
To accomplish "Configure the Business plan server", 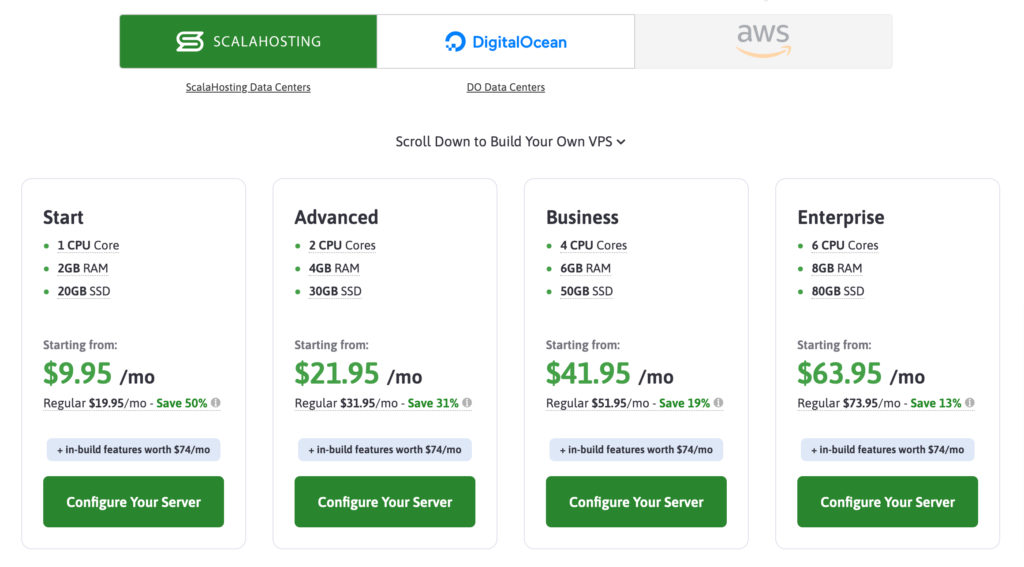I will click(636, 502).
